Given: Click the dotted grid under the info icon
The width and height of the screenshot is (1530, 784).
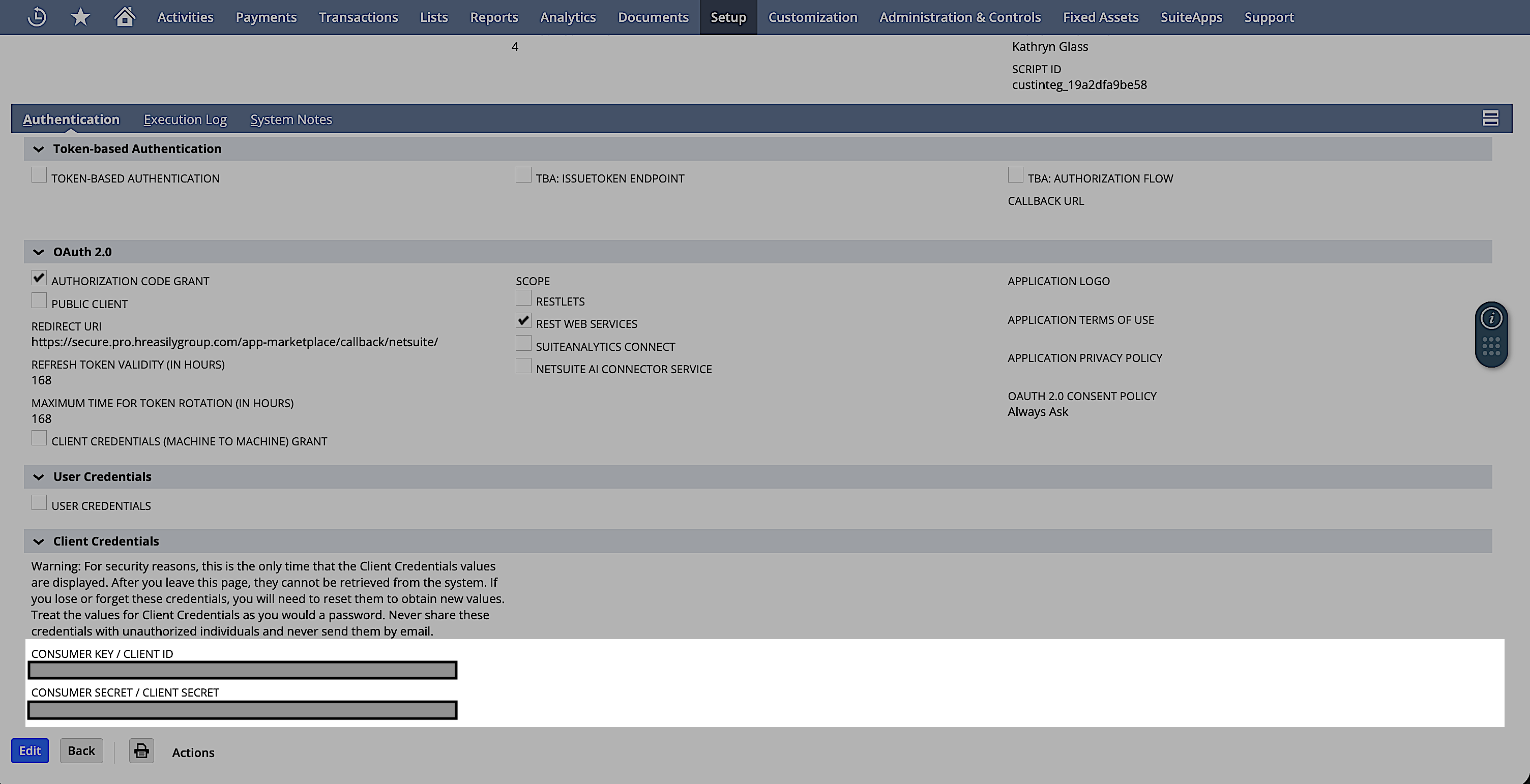Looking at the screenshot, I should [1491, 346].
